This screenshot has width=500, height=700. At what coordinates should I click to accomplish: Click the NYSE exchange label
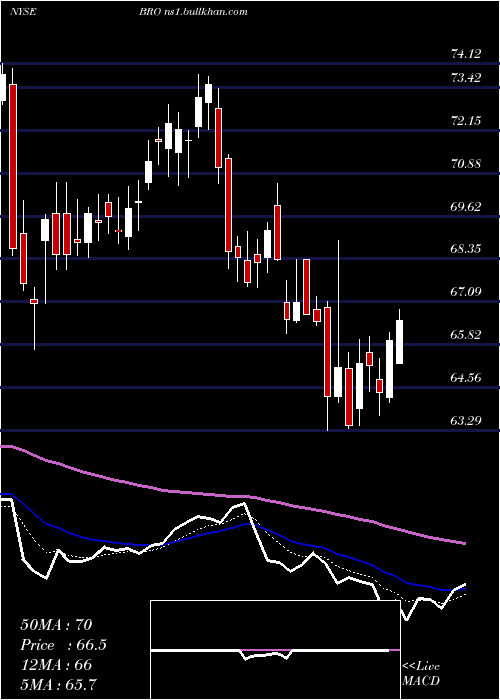(23, 12)
